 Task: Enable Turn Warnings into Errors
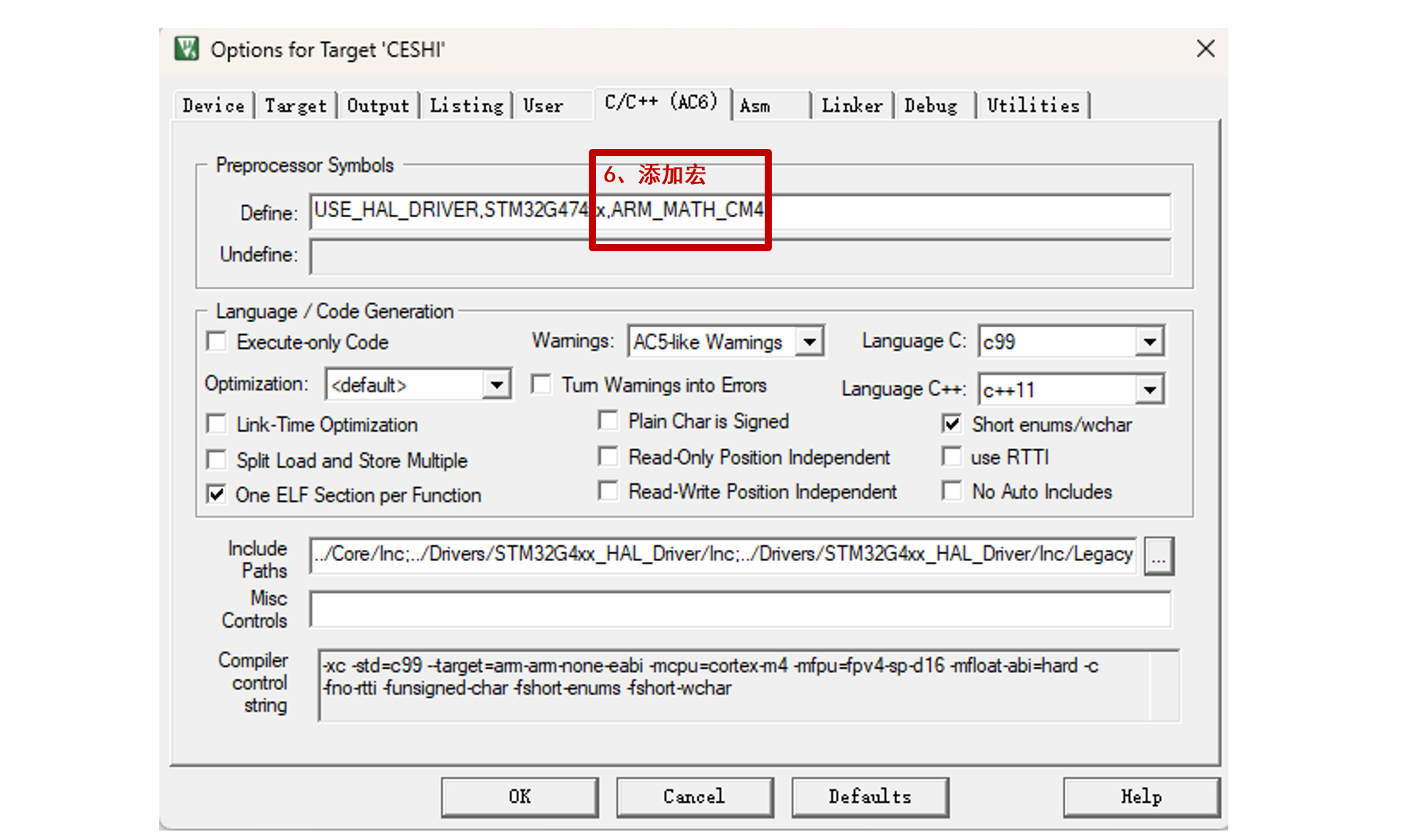[x=541, y=384]
